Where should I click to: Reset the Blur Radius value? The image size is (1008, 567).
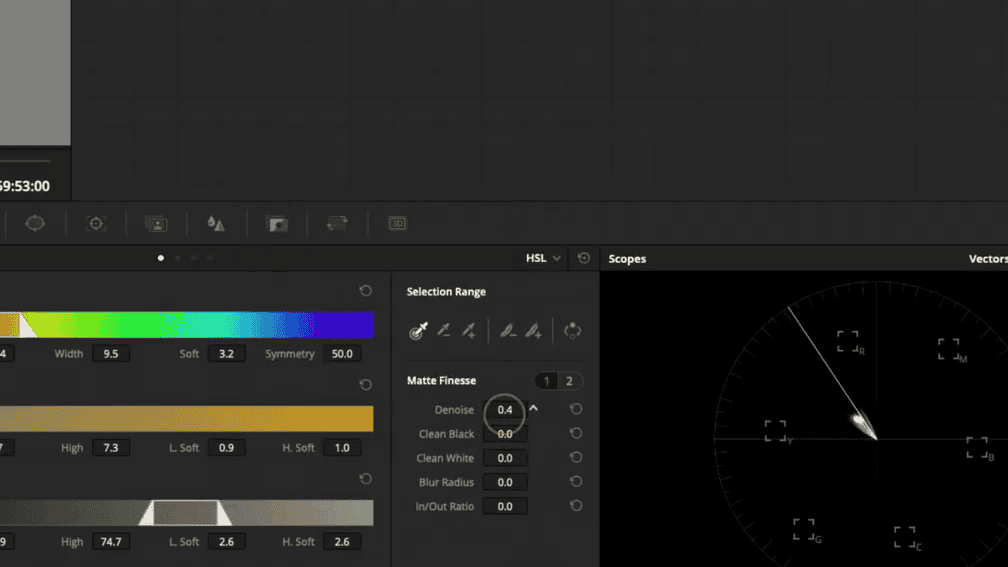[x=576, y=482]
